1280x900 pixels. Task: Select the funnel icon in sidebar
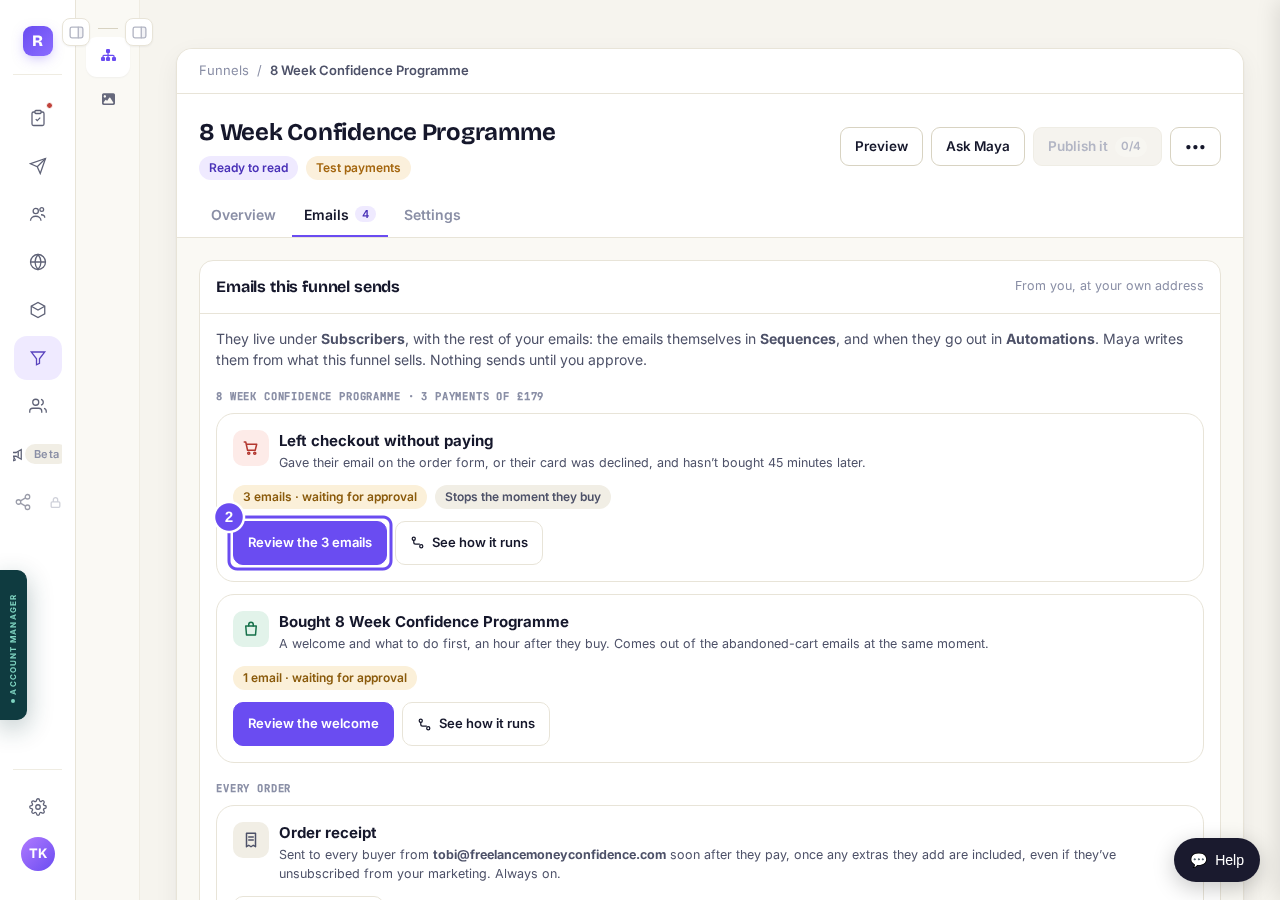click(x=38, y=358)
